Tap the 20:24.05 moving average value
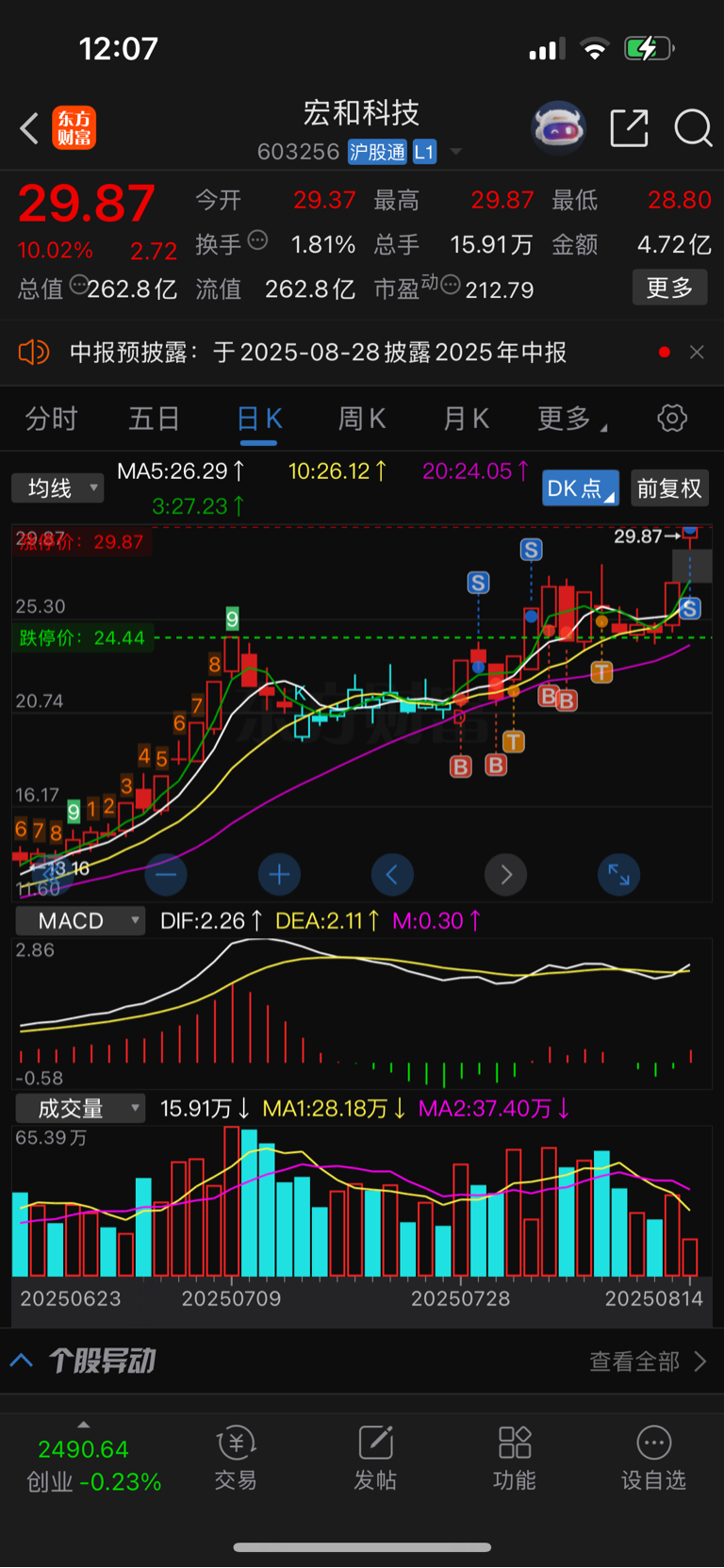 click(x=476, y=470)
